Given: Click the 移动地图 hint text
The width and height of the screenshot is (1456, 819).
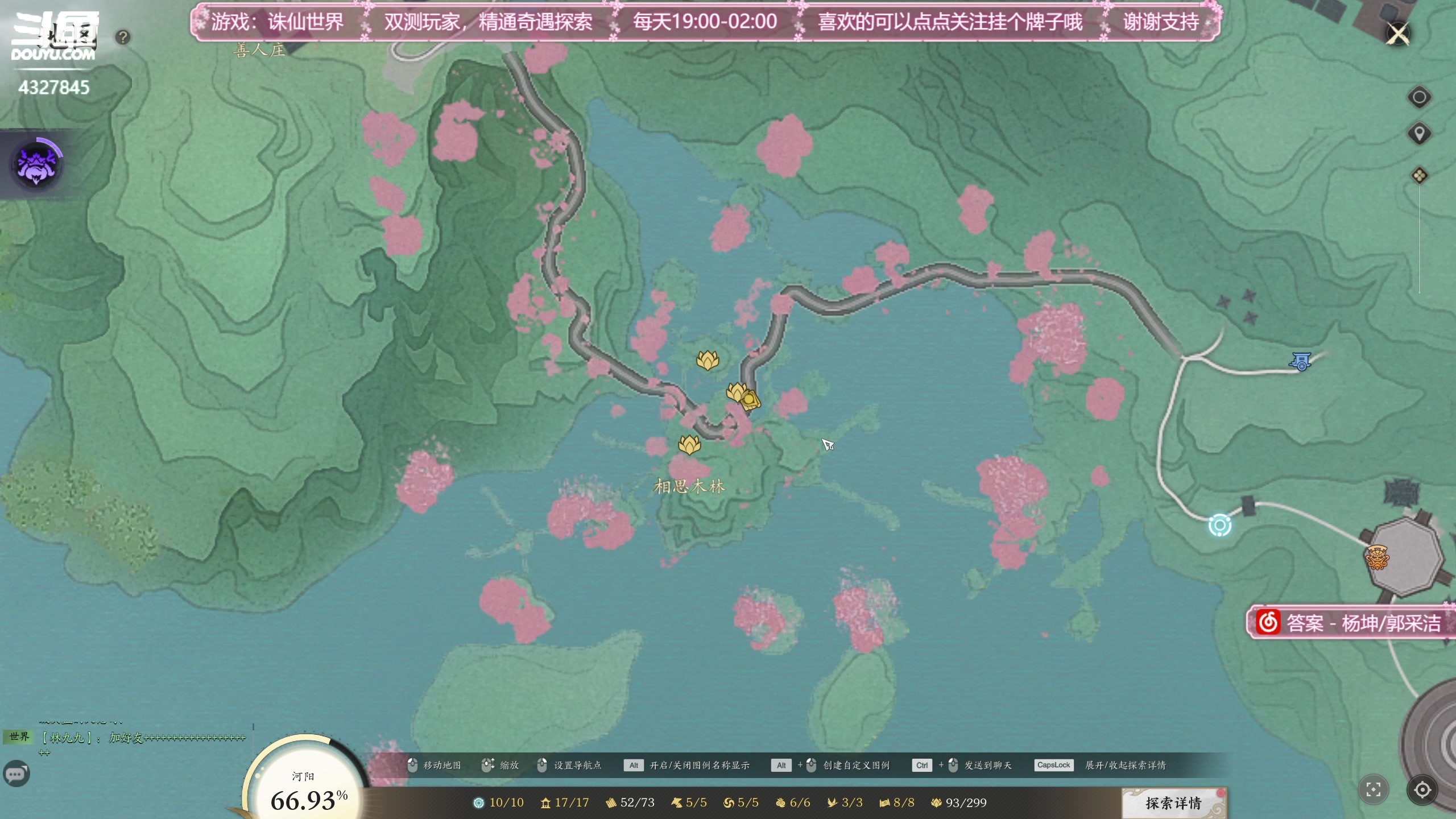Looking at the screenshot, I should (442, 765).
